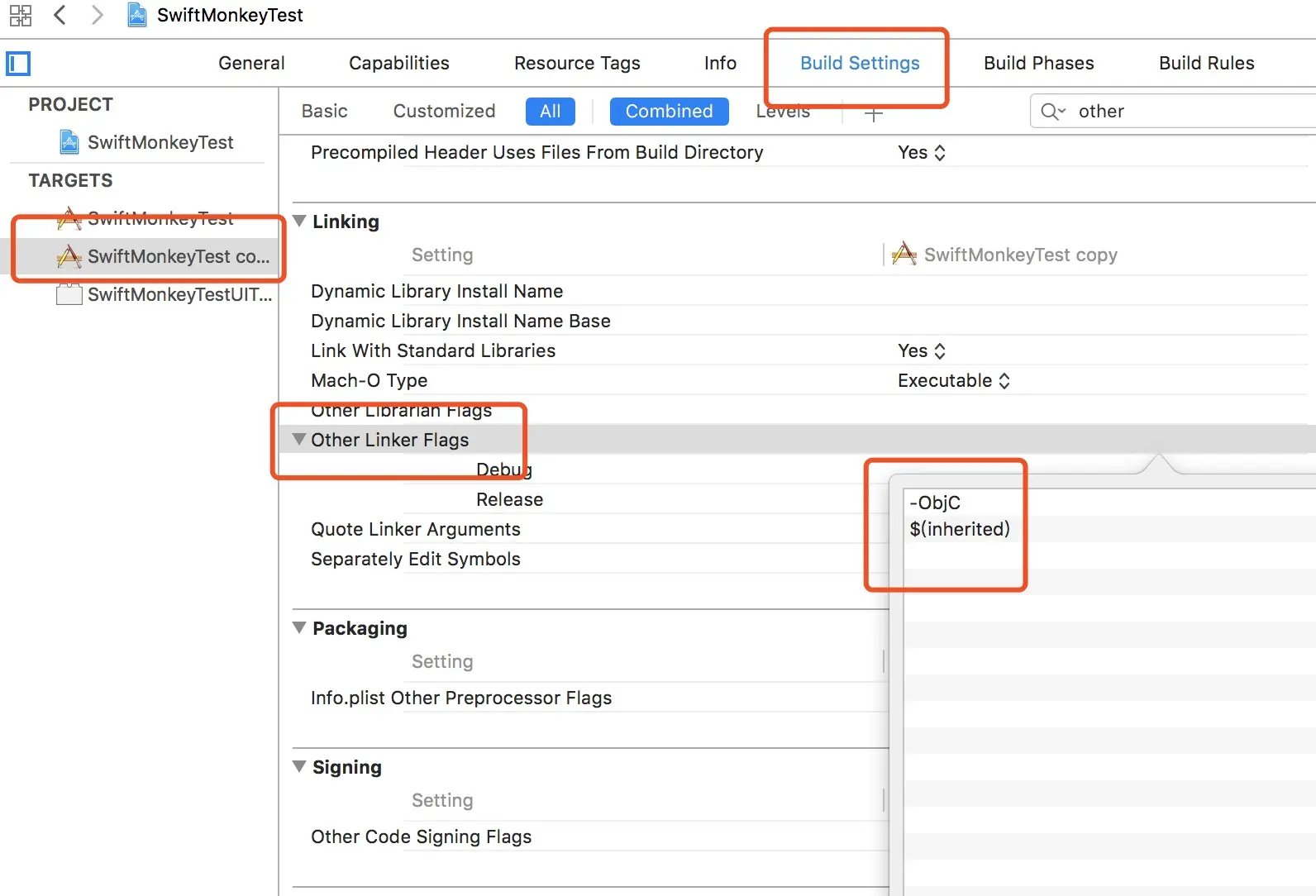The width and height of the screenshot is (1316, 896).
Task: Open the Info tab
Action: 720,63
